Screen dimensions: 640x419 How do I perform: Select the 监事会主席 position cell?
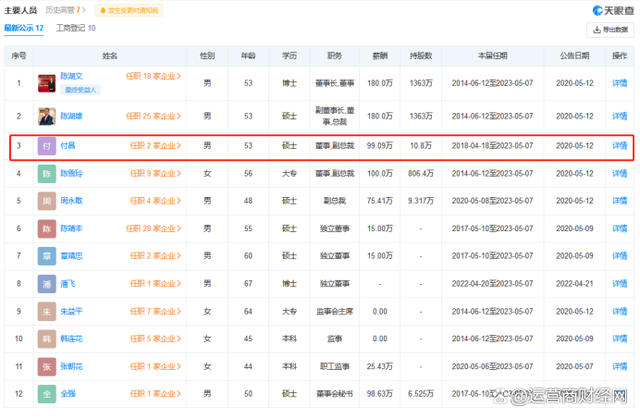coord(335,311)
